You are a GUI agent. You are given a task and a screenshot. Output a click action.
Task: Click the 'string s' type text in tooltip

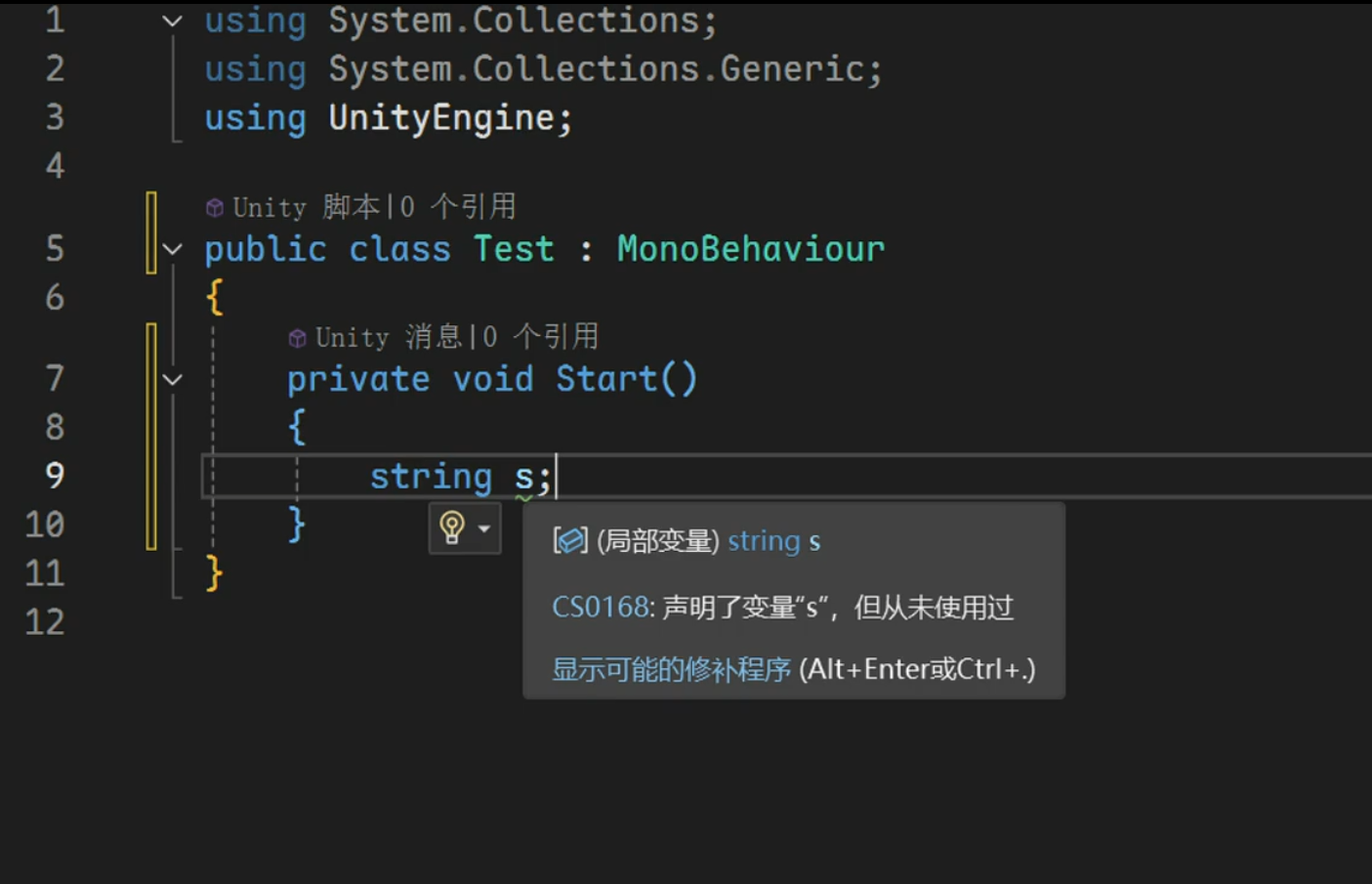774,541
